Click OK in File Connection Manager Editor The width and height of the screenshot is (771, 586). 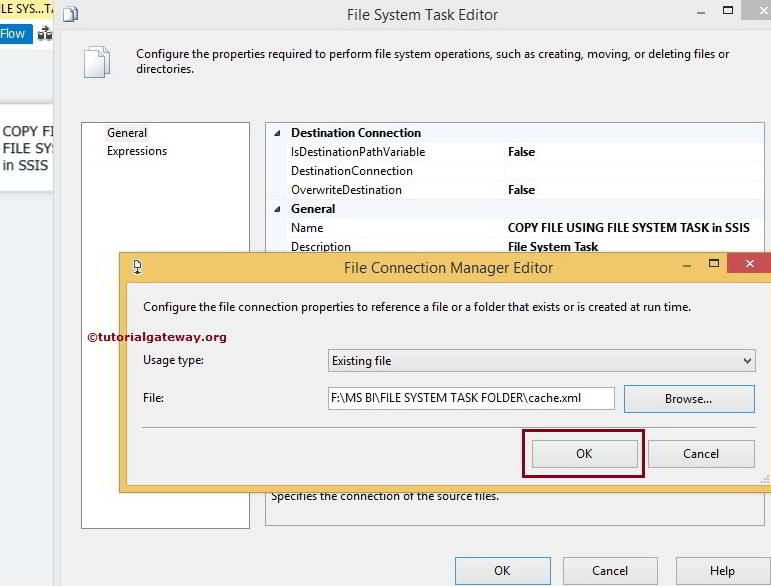tap(584, 453)
